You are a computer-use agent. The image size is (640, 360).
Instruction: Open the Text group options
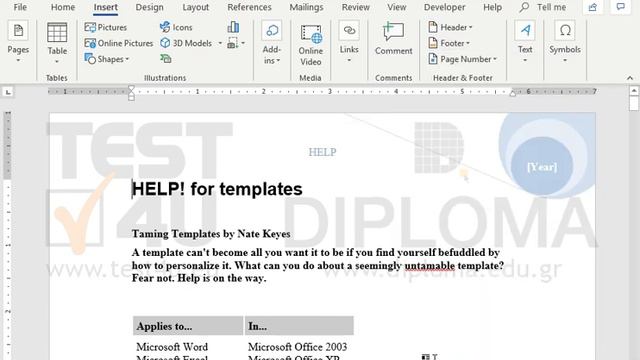[525, 42]
